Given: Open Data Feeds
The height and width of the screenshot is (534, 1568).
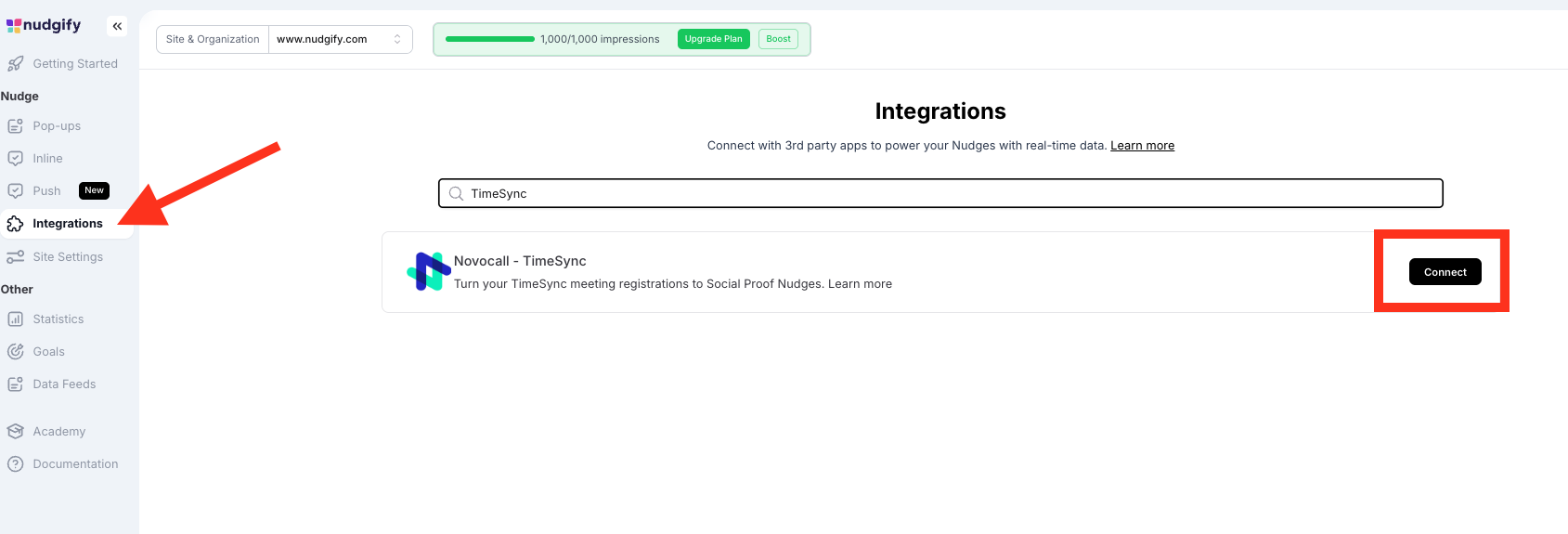Looking at the screenshot, I should (64, 384).
